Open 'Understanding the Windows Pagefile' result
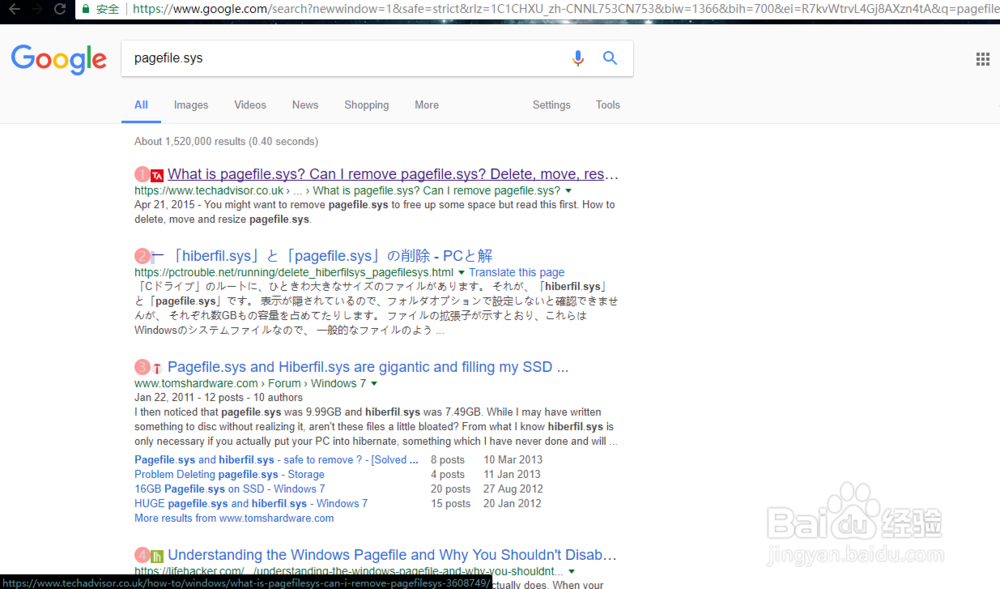The height and width of the screenshot is (589, 1000). [392, 555]
